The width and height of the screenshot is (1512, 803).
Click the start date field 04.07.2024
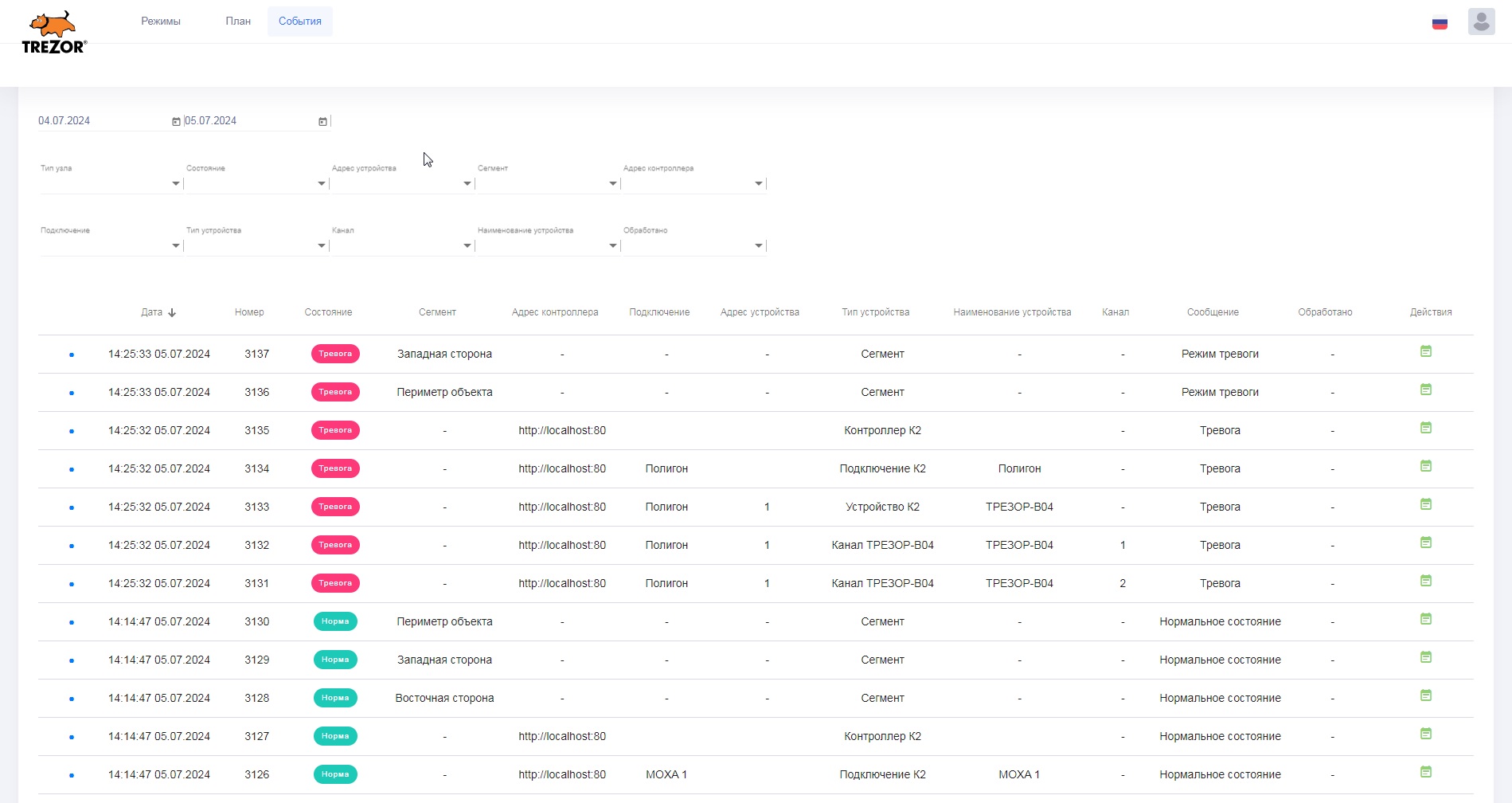click(x=100, y=121)
